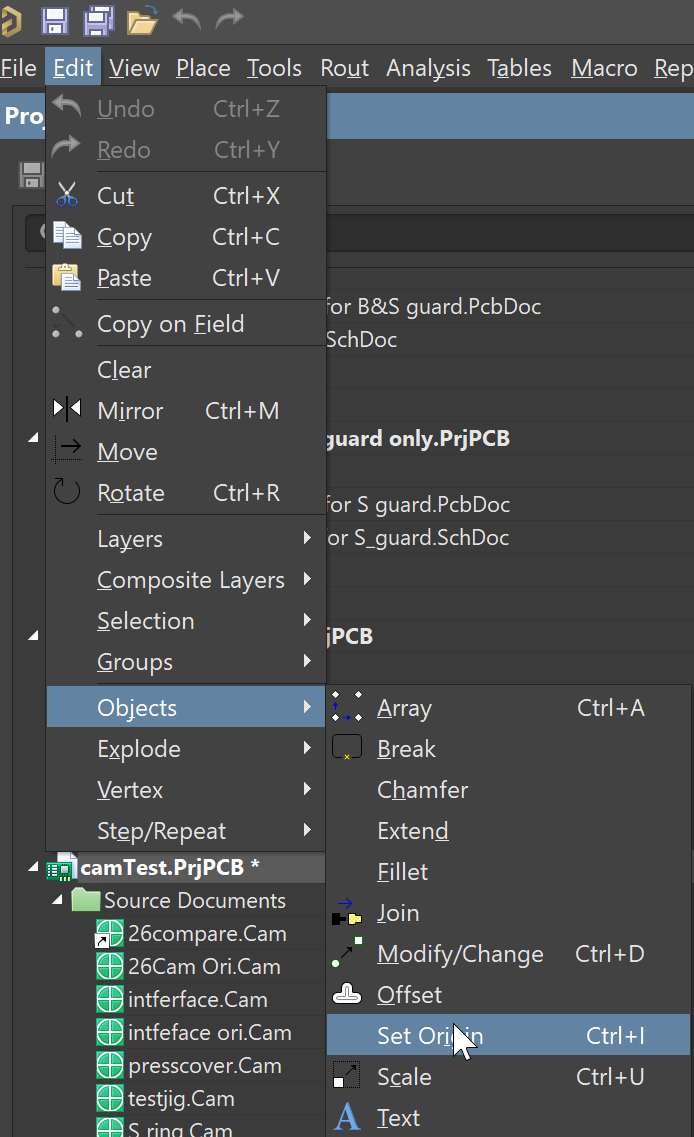The image size is (694, 1137).
Task: Click Set Origin in Objects submenu
Action: tap(430, 1036)
